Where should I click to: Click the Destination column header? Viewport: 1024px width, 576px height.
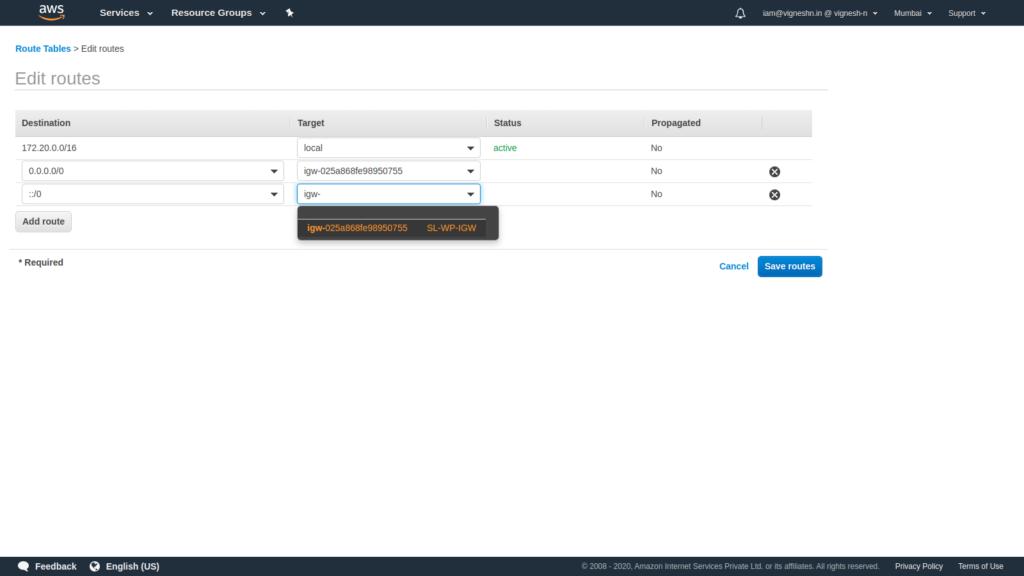click(x=46, y=123)
